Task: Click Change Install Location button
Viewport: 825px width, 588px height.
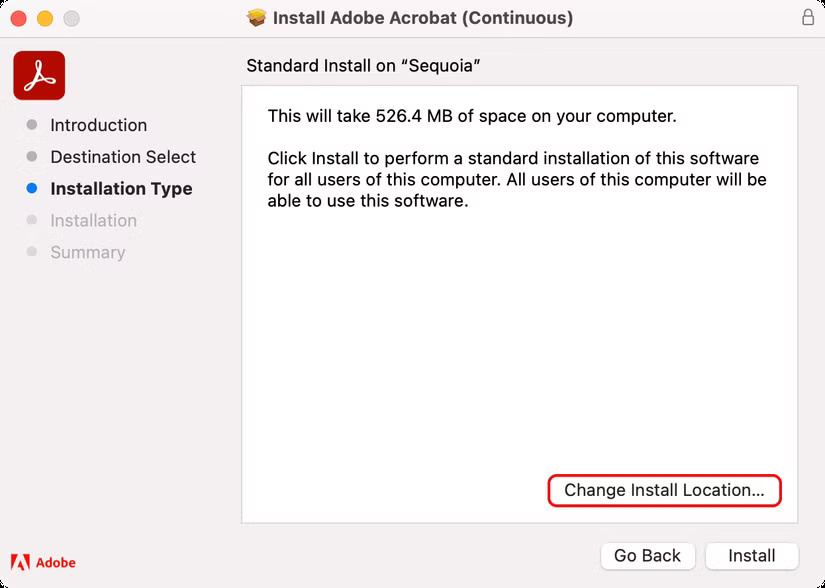Action: 664,490
